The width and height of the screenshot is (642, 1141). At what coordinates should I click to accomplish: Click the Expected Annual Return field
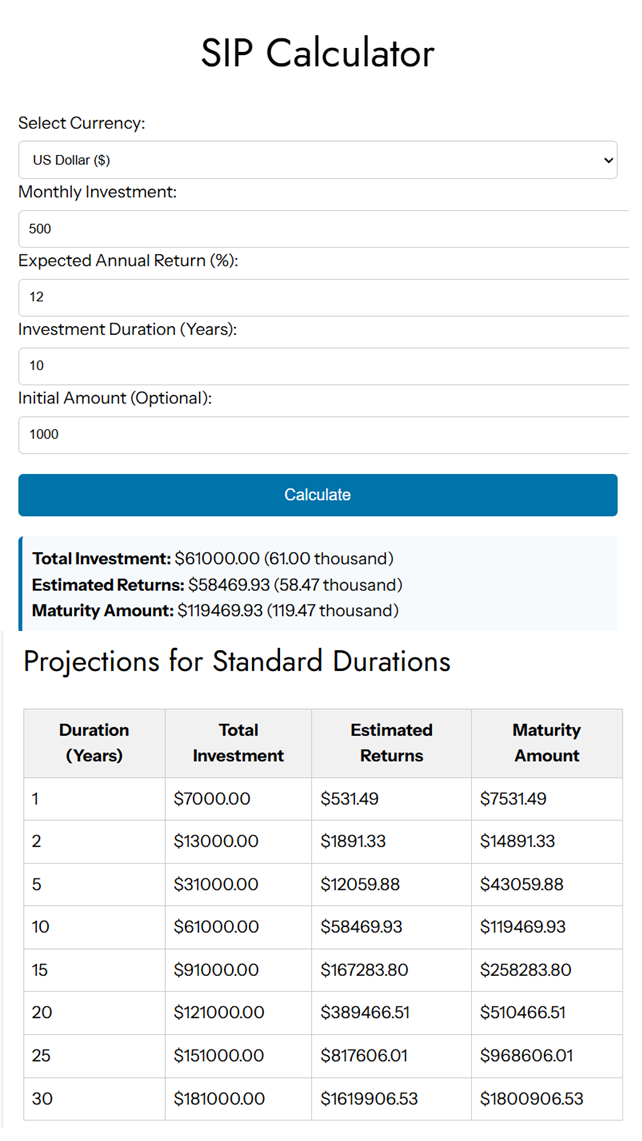318,297
